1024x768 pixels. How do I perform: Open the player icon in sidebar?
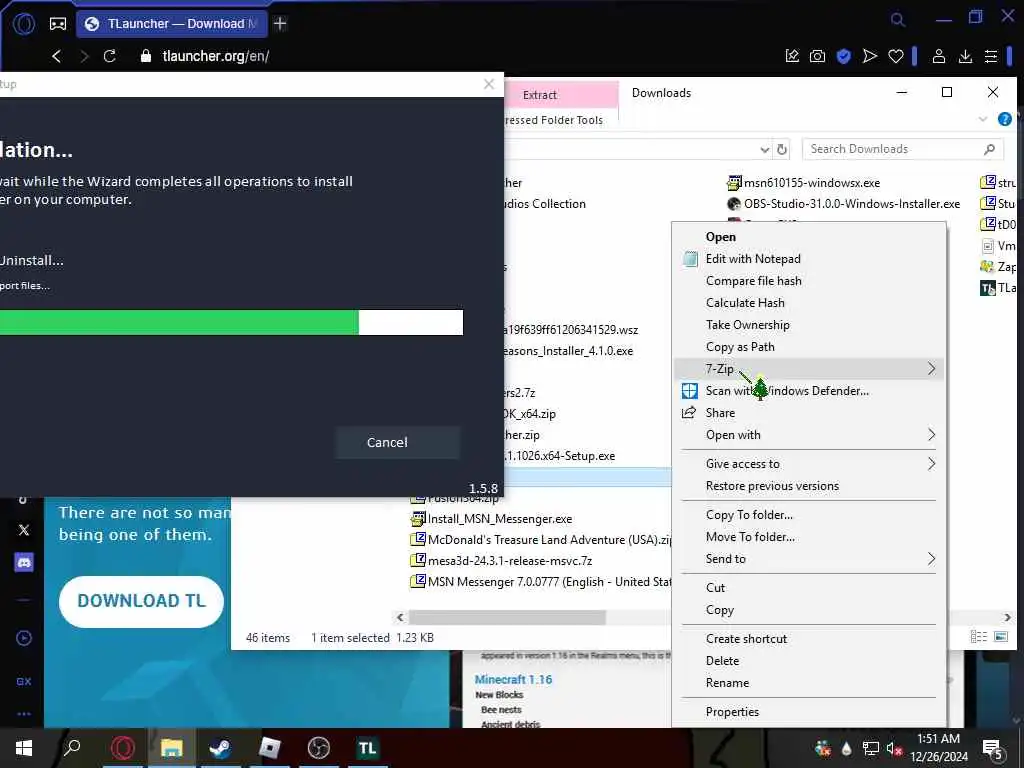click(24, 638)
